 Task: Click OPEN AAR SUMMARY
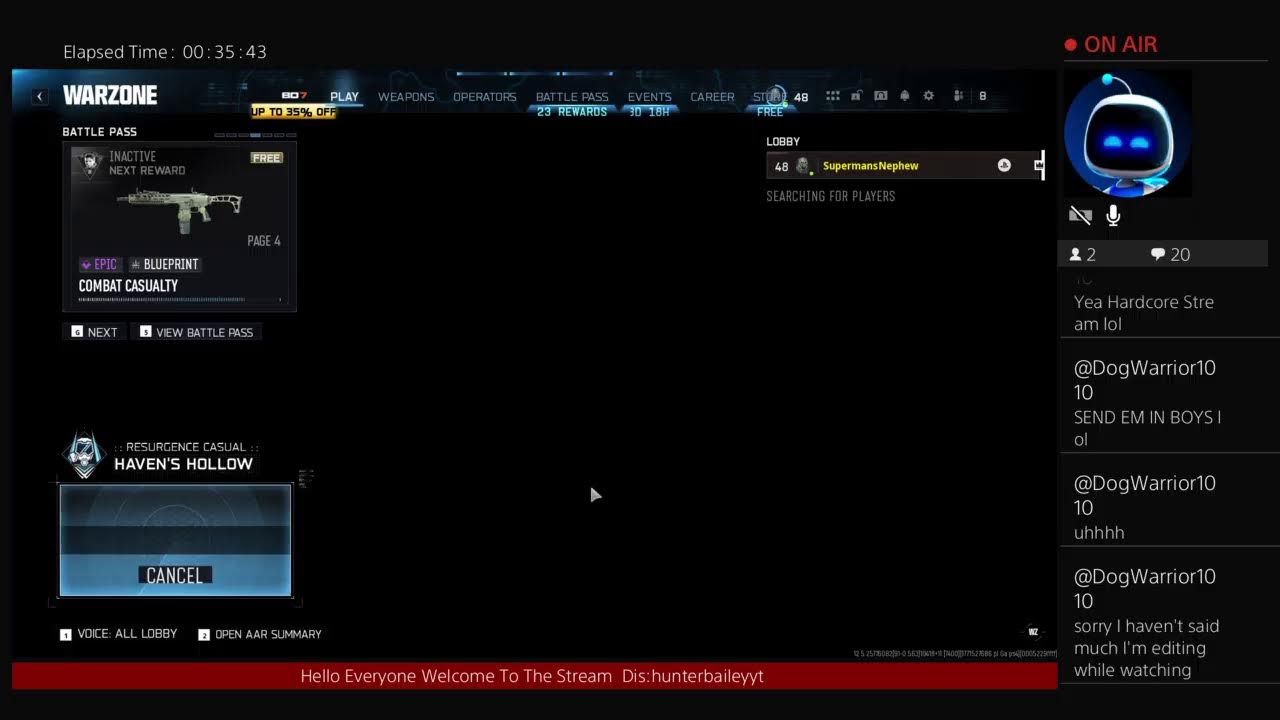pyautogui.click(x=260, y=634)
